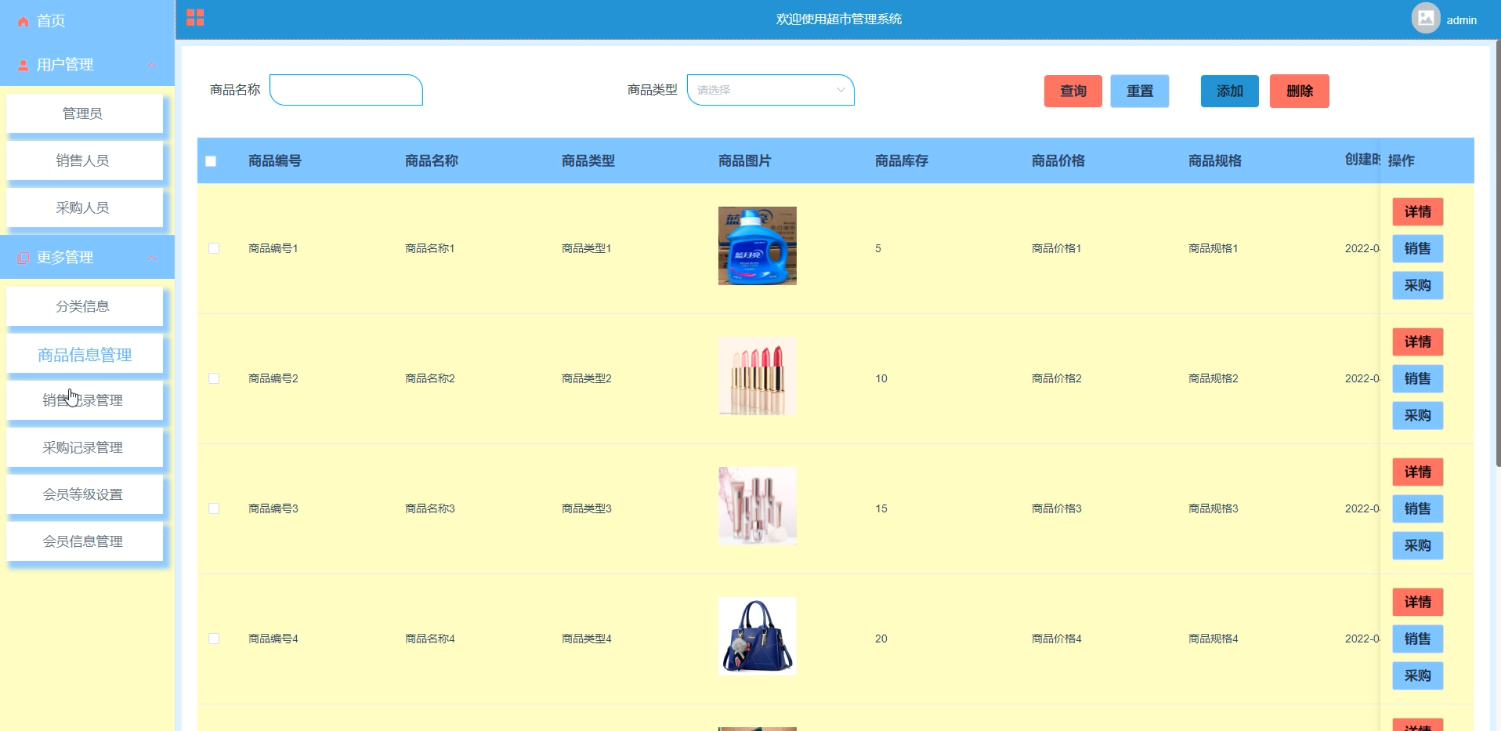1501x731 pixels.
Task: Open 销售记录管理 in the sidebar
Action: pos(84,401)
